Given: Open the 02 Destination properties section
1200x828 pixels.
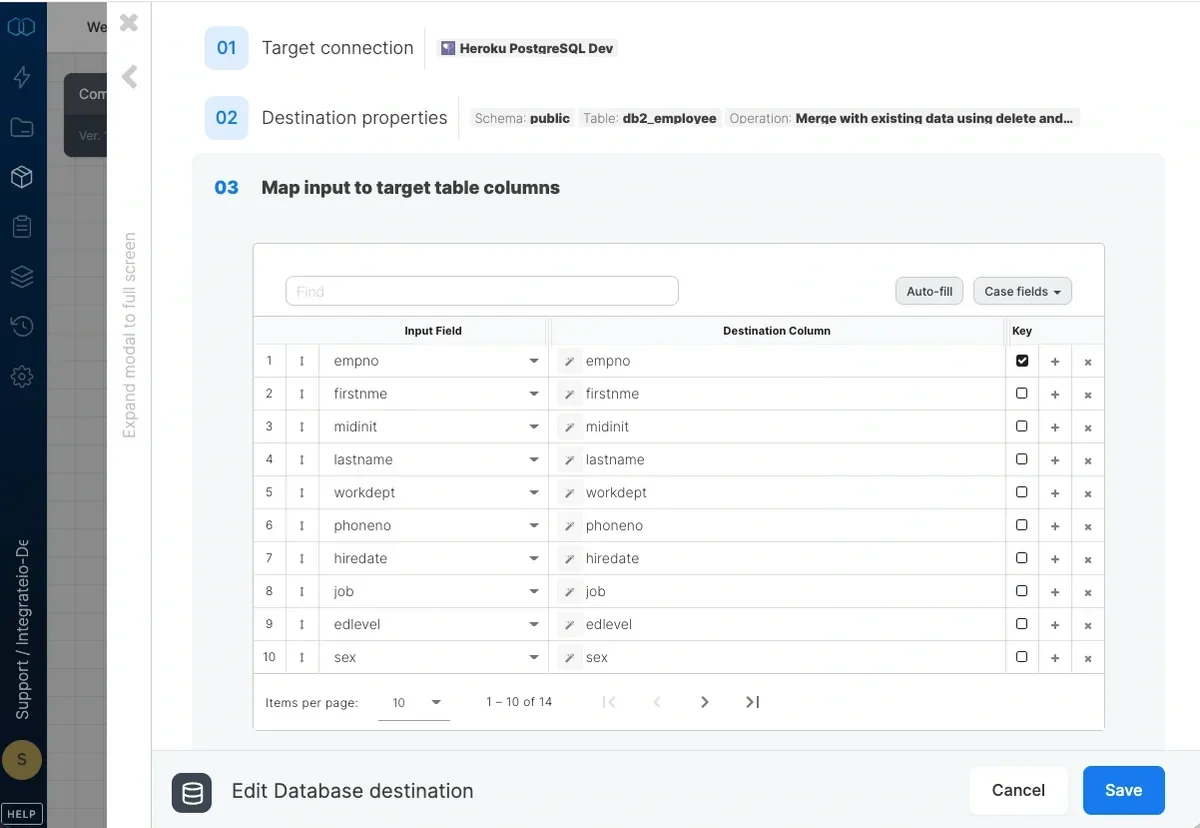Looking at the screenshot, I should 354,117.
